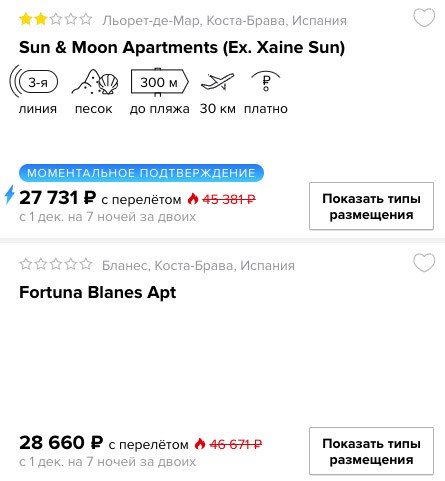Click the empty star rating of Fortuna Blanes
Screen dimensions: 445x481
pyautogui.click(x=56, y=264)
